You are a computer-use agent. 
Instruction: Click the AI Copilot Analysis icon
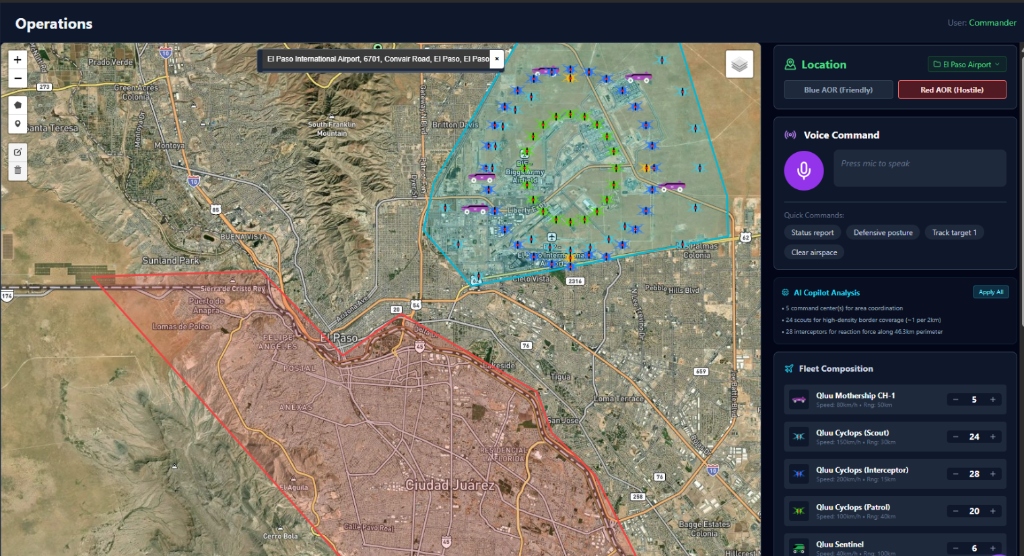click(x=785, y=293)
